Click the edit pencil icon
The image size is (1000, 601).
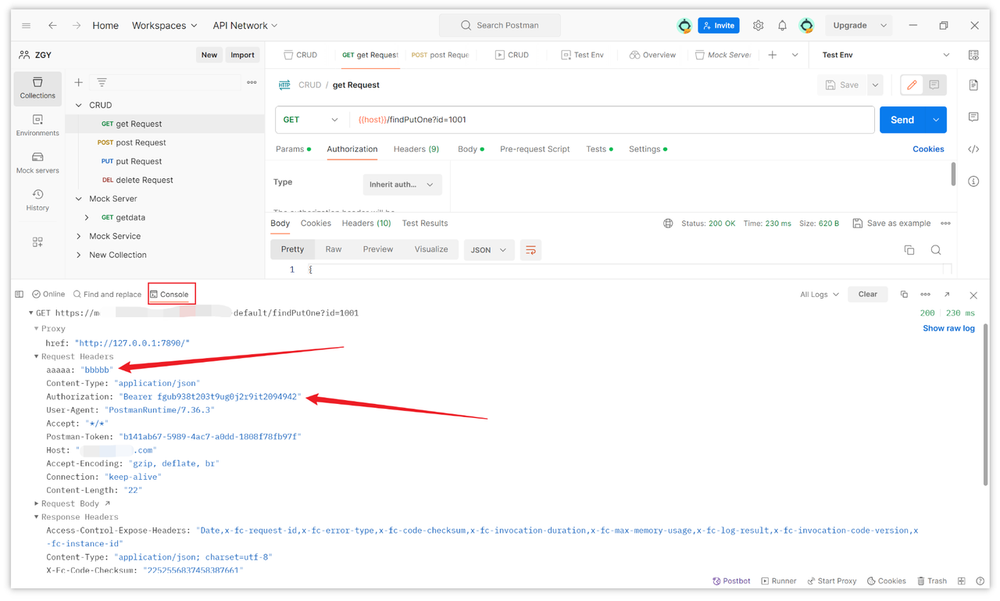[x=912, y=85]
